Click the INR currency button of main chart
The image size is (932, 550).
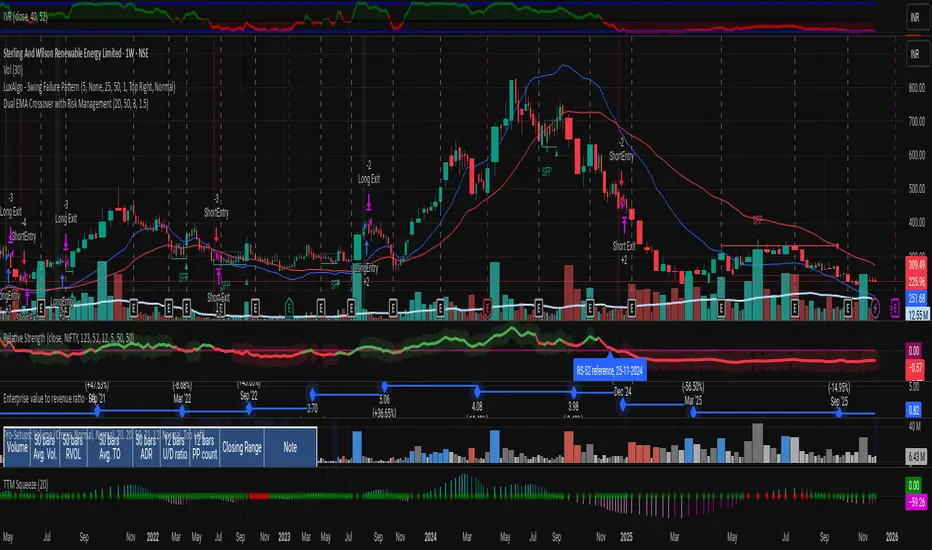click(x=915, y=54)
